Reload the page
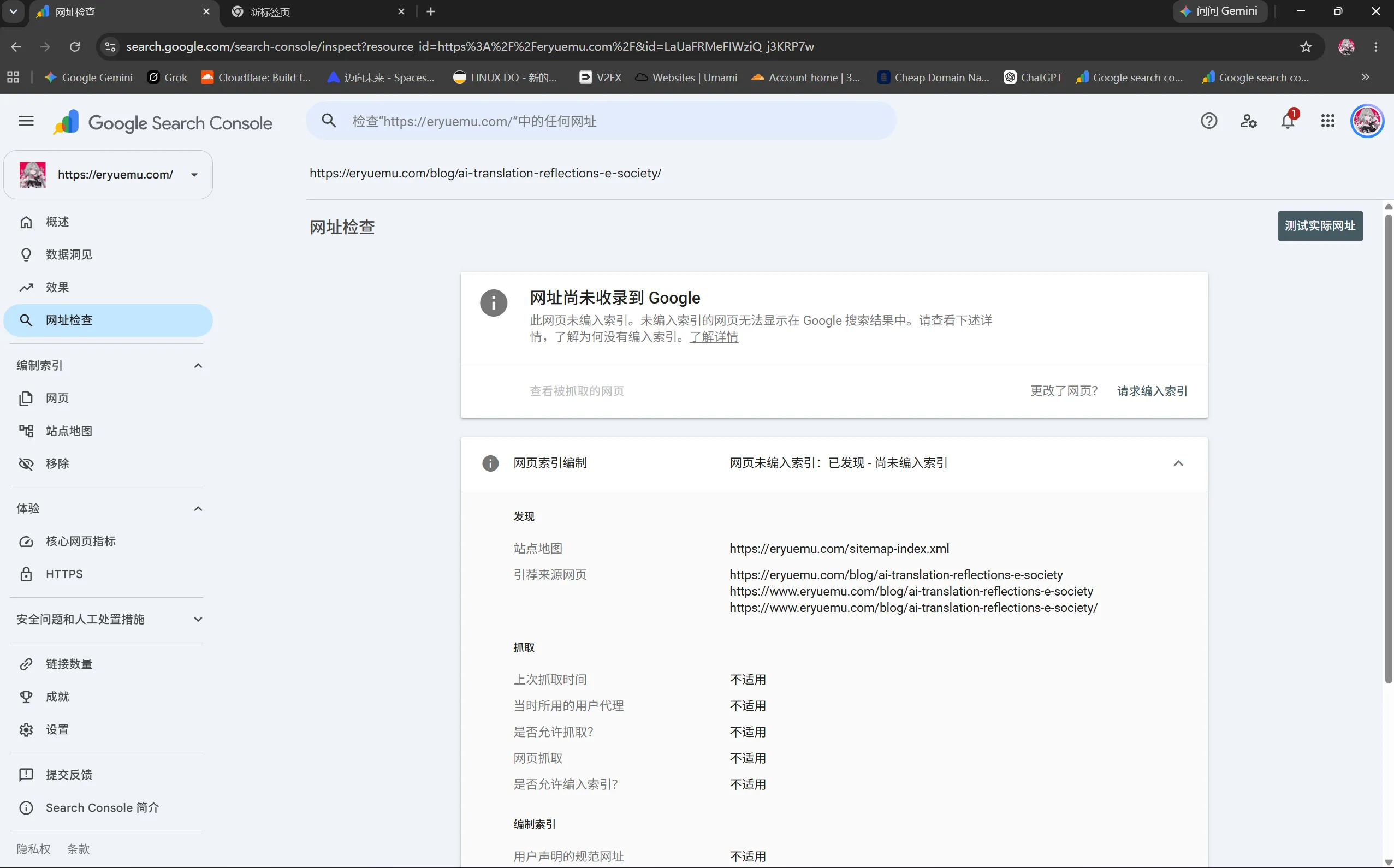 [x=75, y=46]
